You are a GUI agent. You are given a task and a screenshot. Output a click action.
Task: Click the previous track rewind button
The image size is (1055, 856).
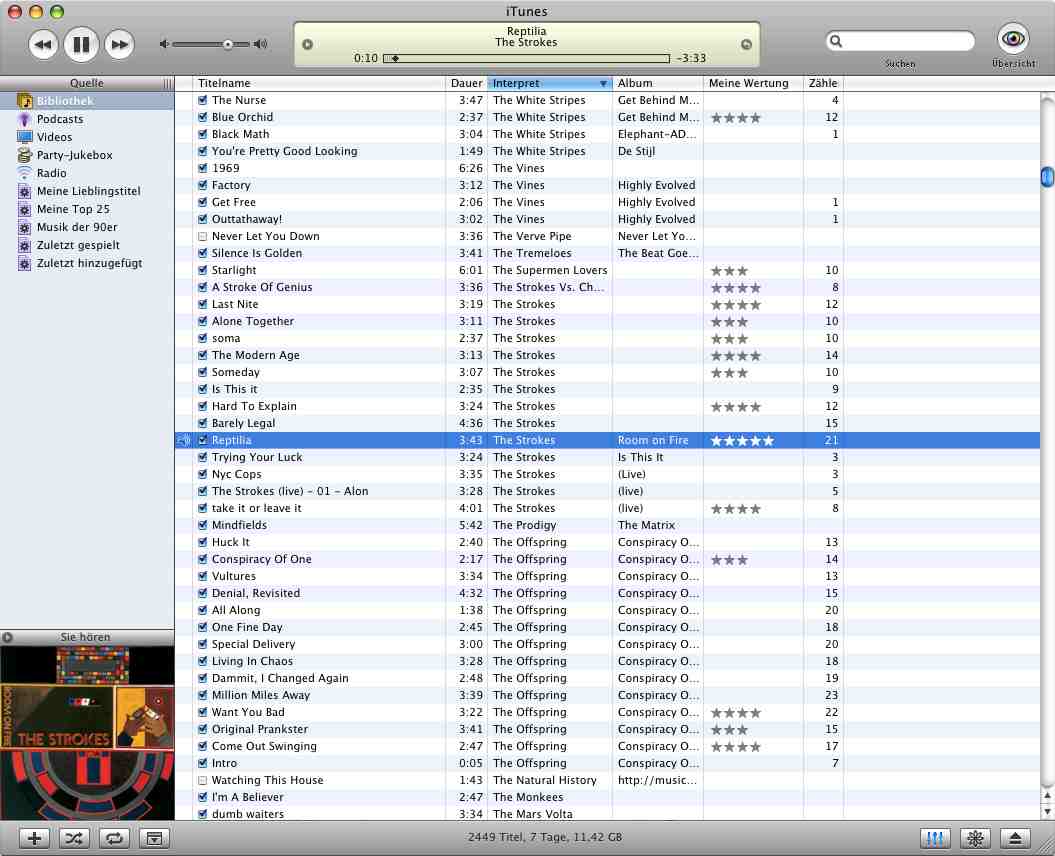click(43, 45)
